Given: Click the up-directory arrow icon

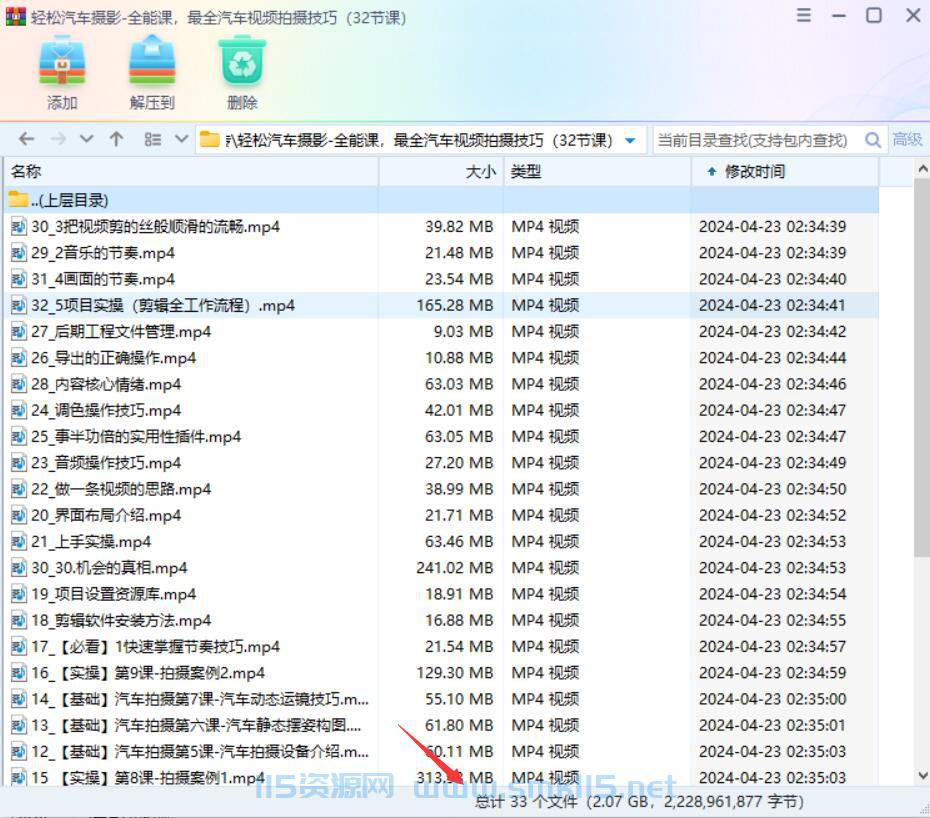Looking at the screenshot, I should coord(116,139).
